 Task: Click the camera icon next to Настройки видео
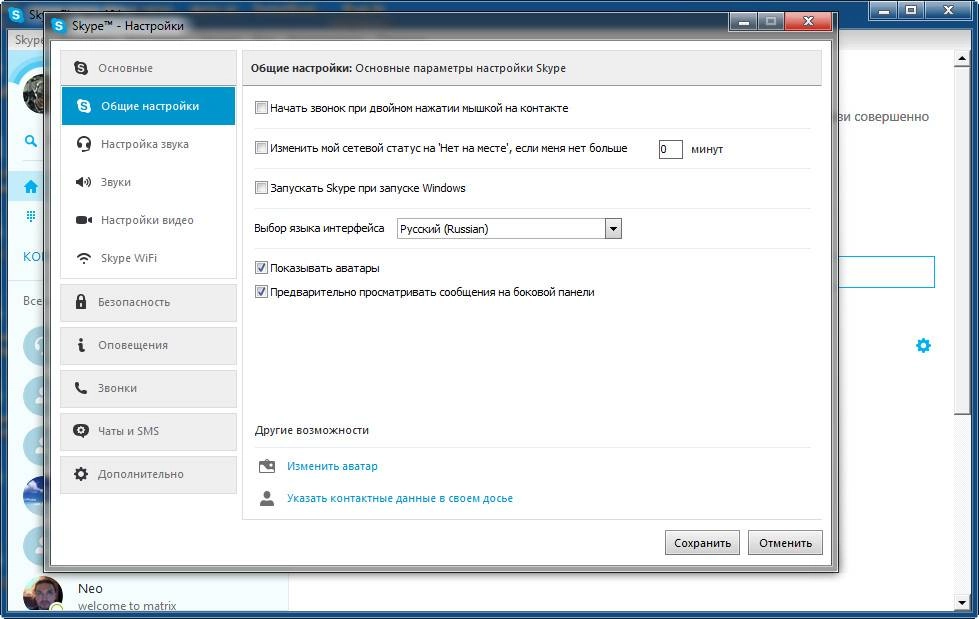coord(84,220)
